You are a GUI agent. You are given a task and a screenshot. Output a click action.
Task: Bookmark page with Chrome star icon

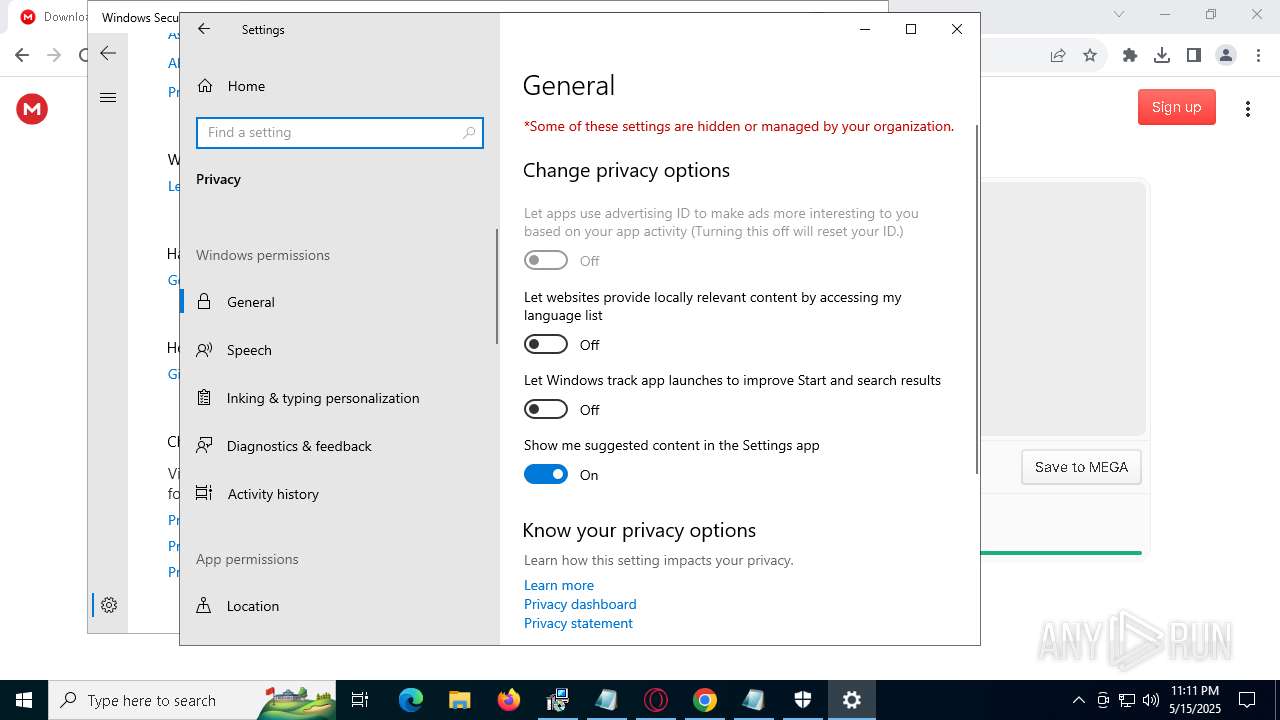pyautogui.click(x=1090, y=56)
